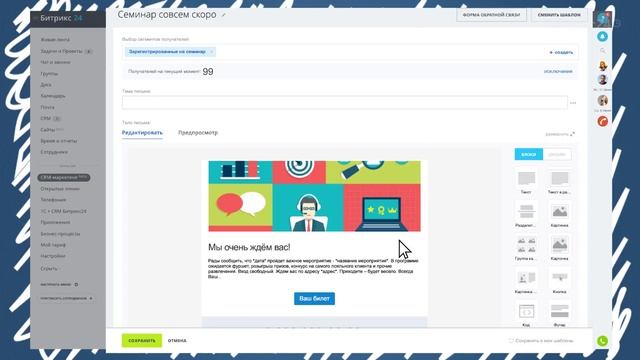Open the Редактировать tab

(142, 133)
